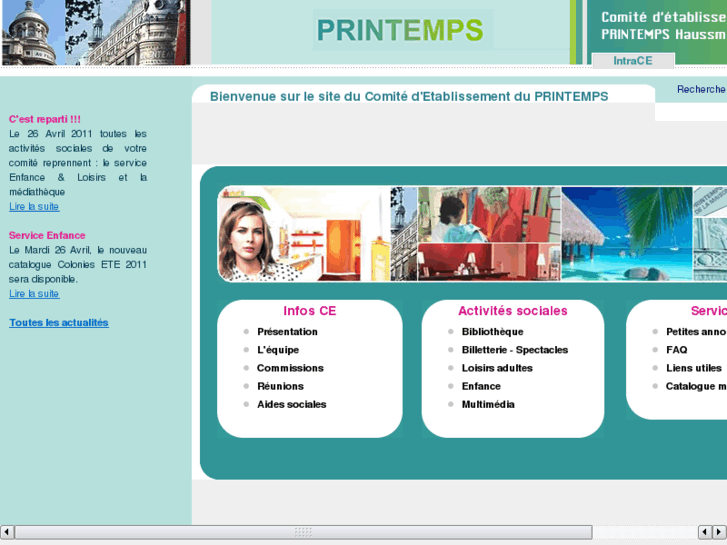
Task: Click the Printemps building photo in header
Action: click(96, 32)
